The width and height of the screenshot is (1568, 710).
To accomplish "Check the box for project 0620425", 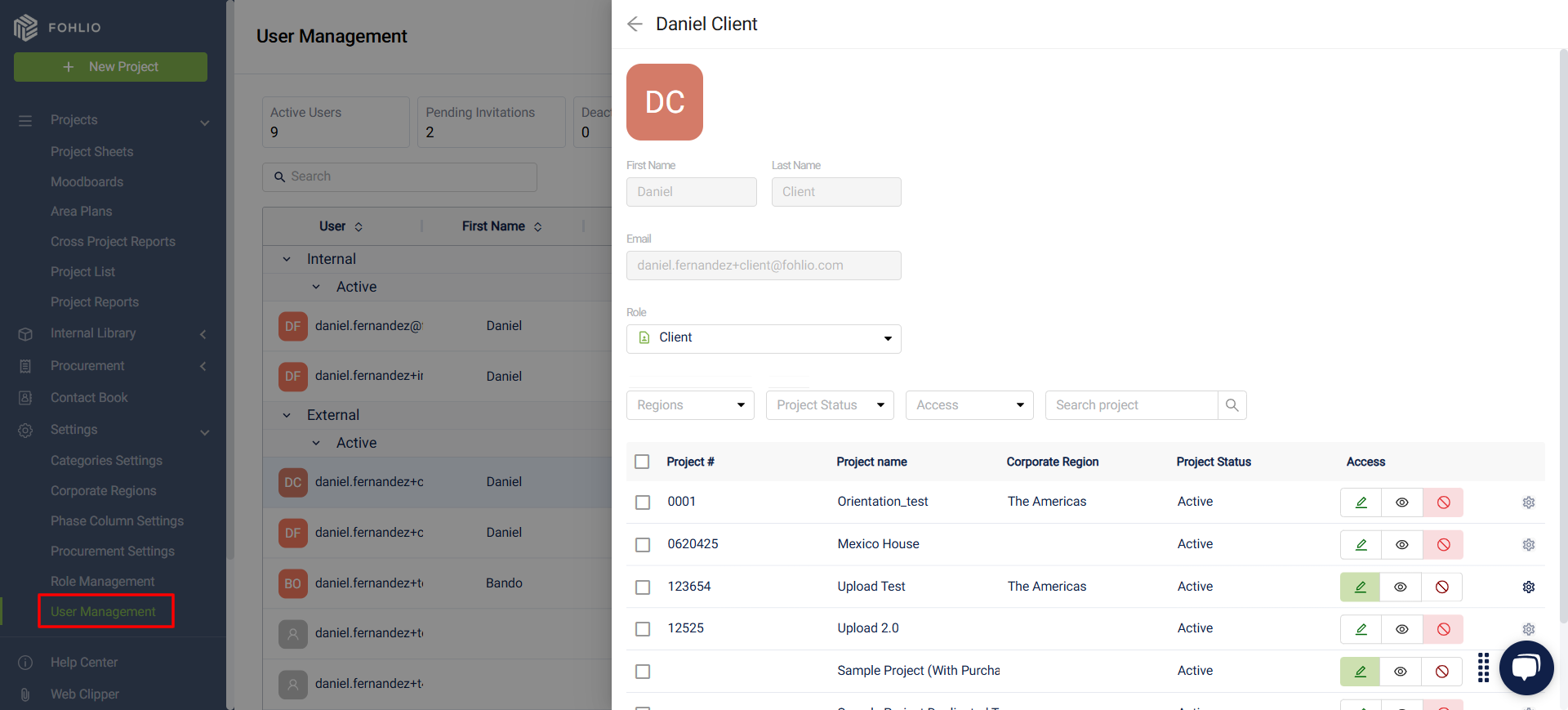I will coord(643,545).
